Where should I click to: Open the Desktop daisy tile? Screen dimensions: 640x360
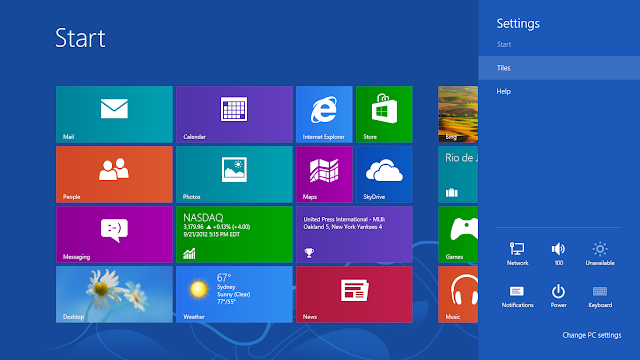(114, 294)
